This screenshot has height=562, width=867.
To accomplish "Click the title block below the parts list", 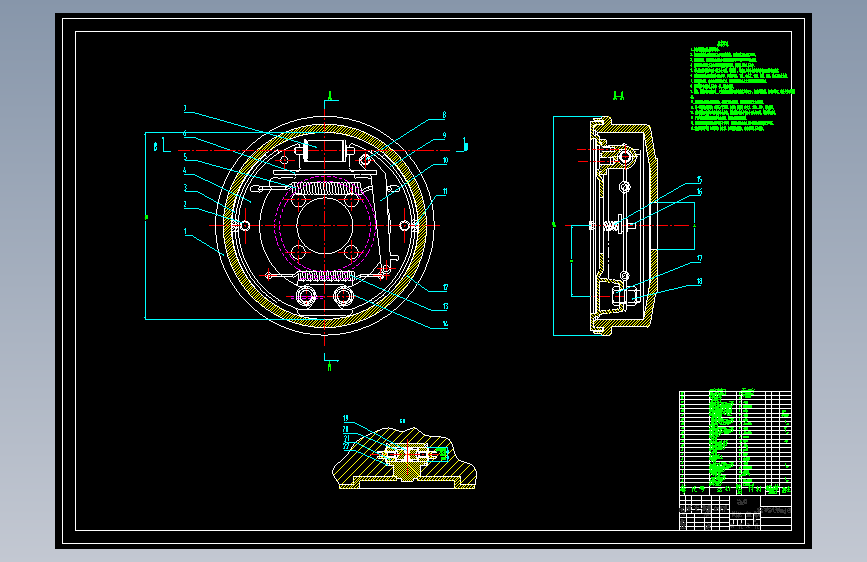I will click(x=735, y=512).
